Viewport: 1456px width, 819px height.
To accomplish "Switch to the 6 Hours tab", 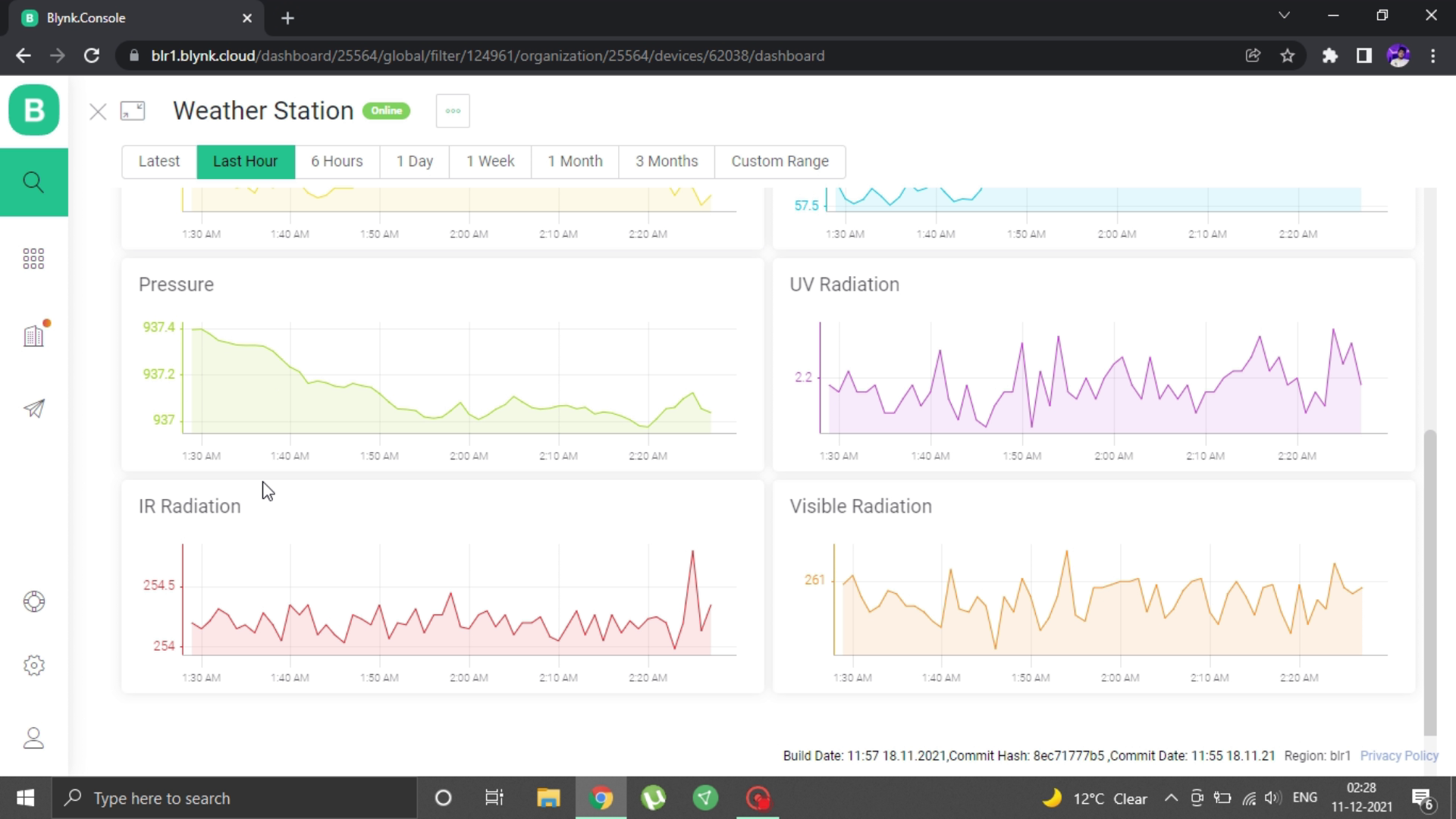I will tap(337, 162).
